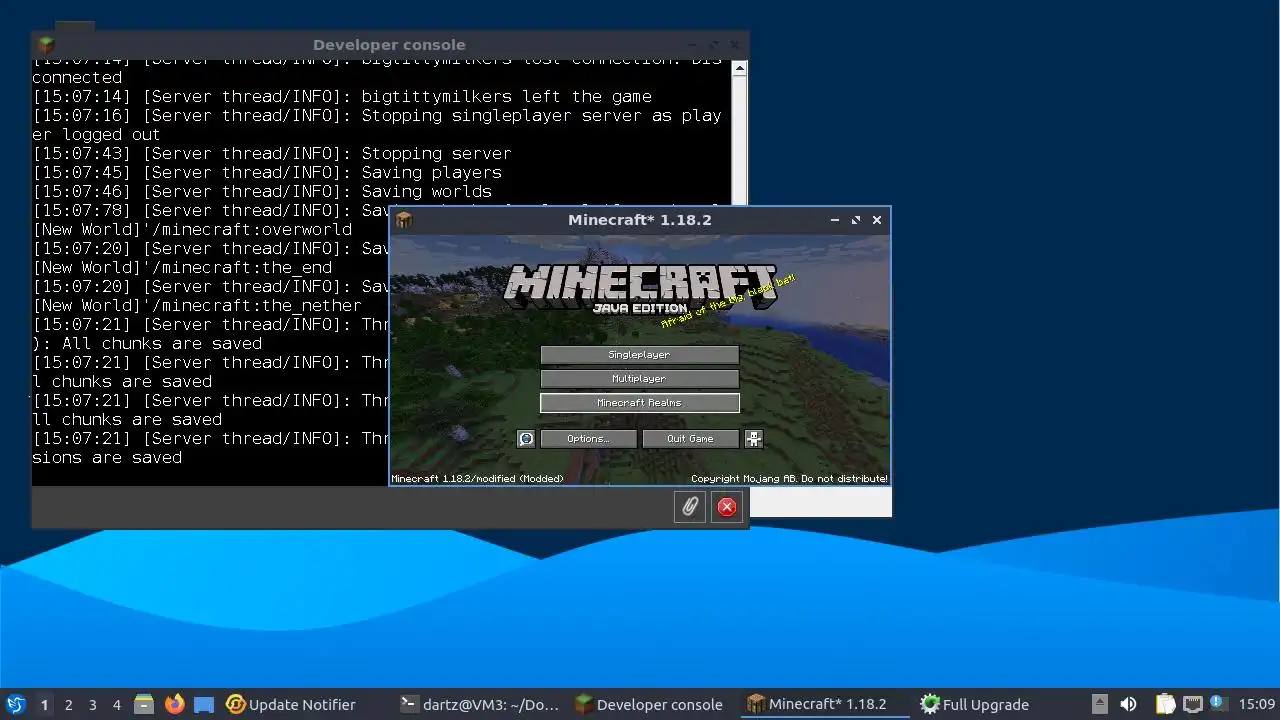Viewport: 1280px width, 720px height.
Task: Open Minecraft Realms
Action: (640, 403)
